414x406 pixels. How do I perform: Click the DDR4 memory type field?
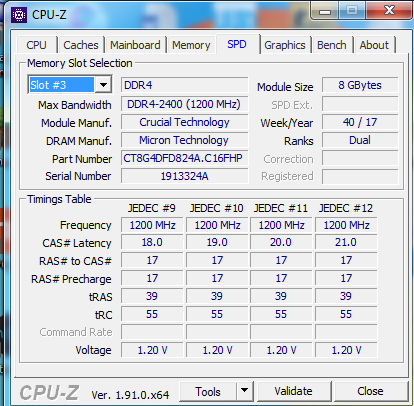(185, 85)
